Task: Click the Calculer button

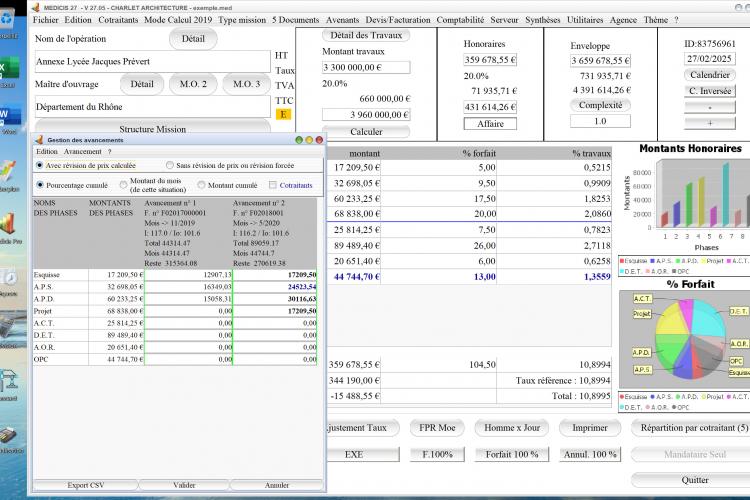Action: click(x=366, y=132)
